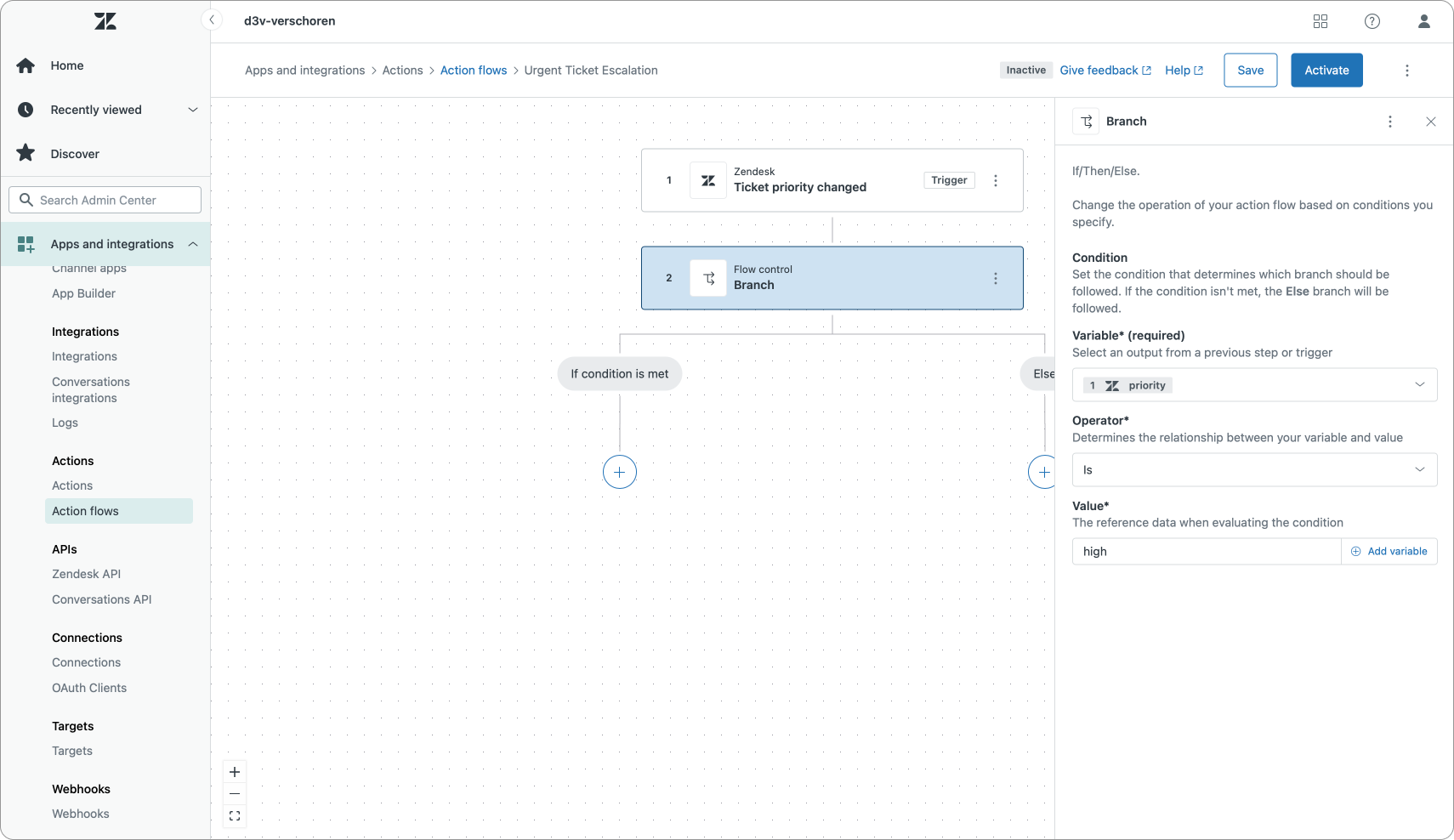Select Integrations submenu item

pos(84,356)
